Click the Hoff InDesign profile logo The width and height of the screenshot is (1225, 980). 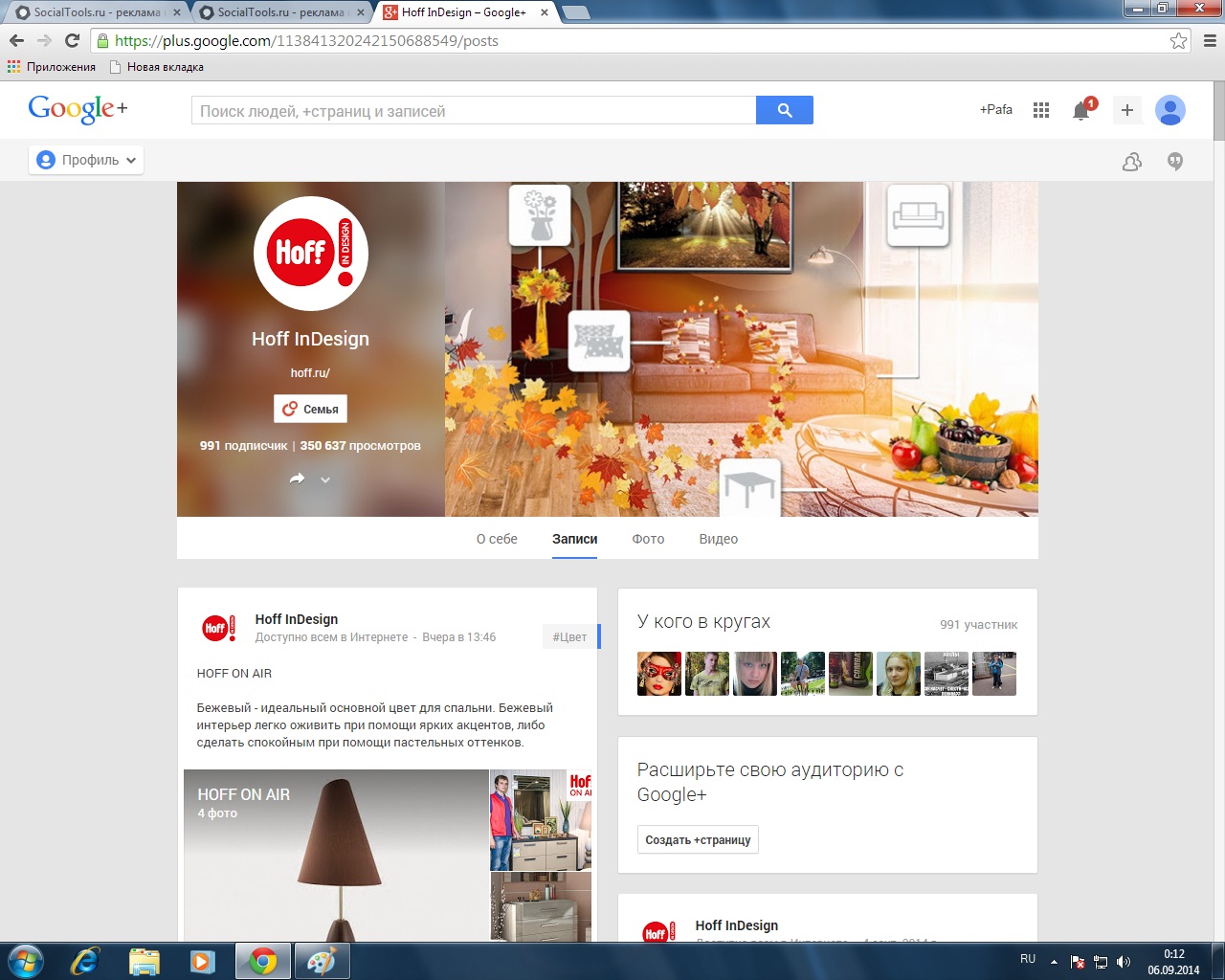pos(311,254)
